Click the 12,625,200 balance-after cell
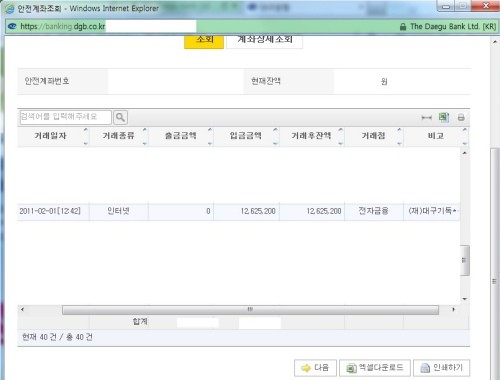Image resolution: width=500 pixels, height=380 pixels. [x=312, y=211]
